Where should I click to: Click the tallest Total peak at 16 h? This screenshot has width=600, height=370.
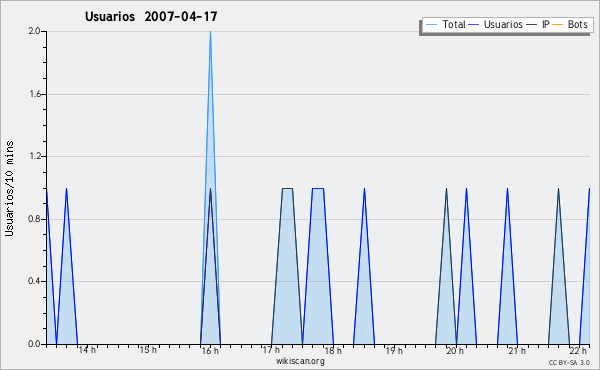click(210, 32)
